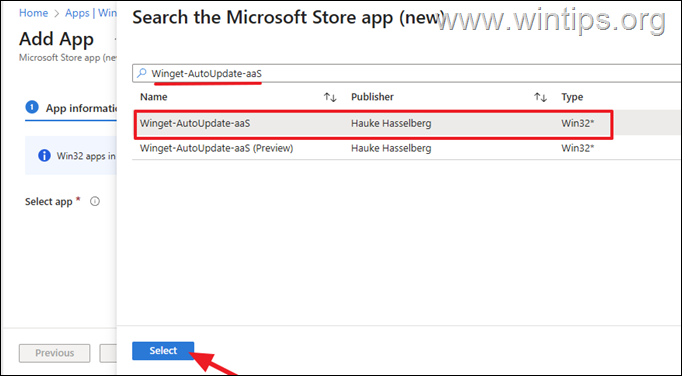This screenshot has width=682, height=376.
Task: Sort results by the Name column arrows
Action: (330, 97)
